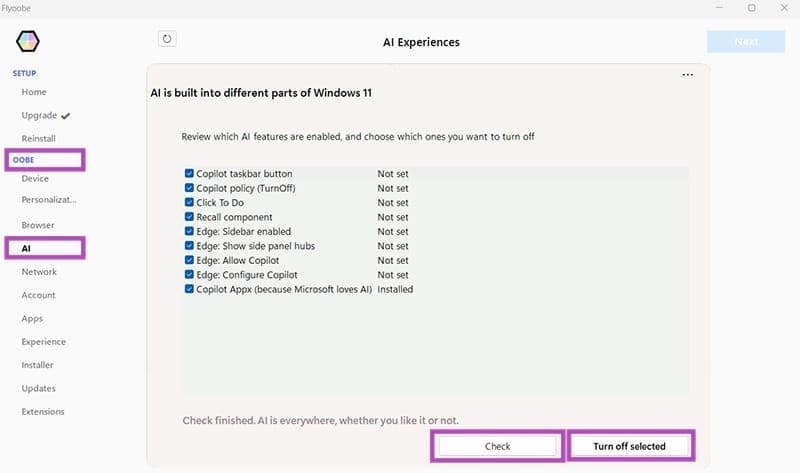This screenshot has width=800, height=473.
Task: Click the Next button
Action: pyautogui.click(x=746, y=42)
